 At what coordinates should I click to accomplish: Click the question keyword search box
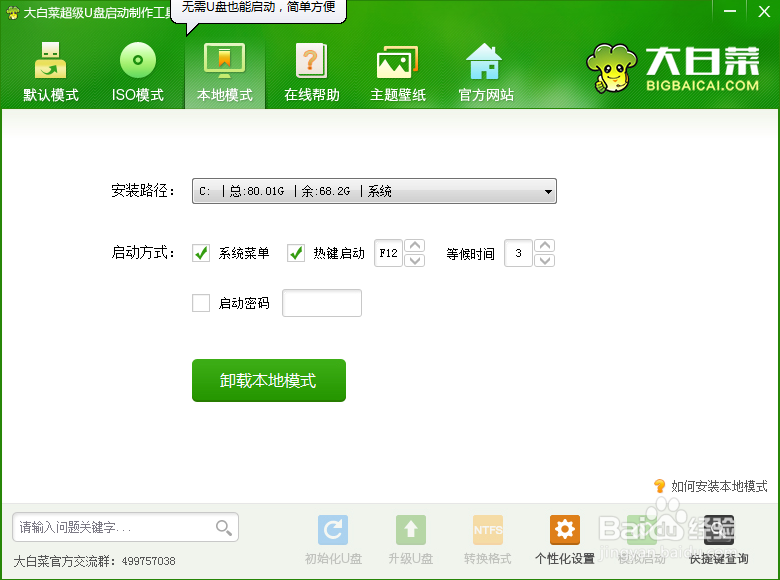click(x=125, y=527)
